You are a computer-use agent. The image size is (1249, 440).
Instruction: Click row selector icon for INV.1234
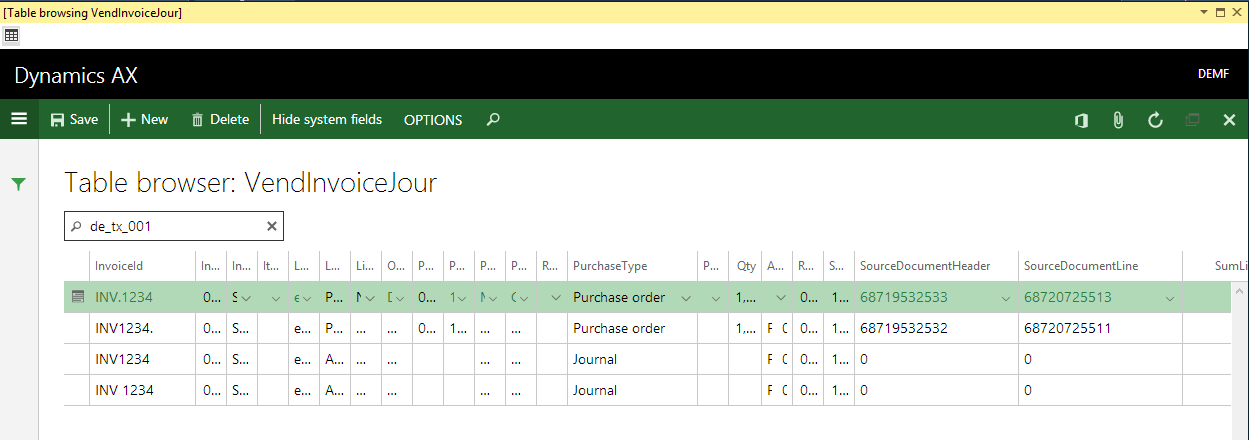pos(77,297)
